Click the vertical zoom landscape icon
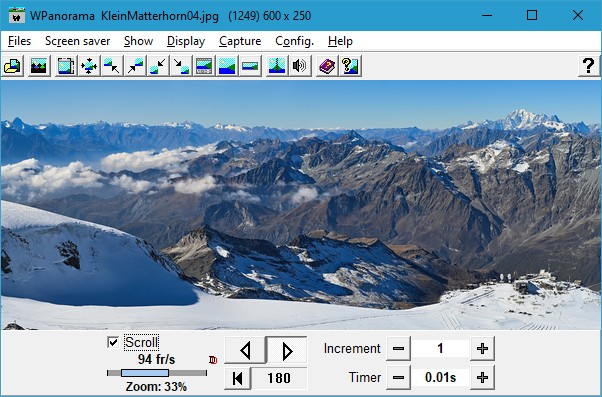The width and height of the screenshot is (602, 397). pyautogui.click(x=277, y=66)
